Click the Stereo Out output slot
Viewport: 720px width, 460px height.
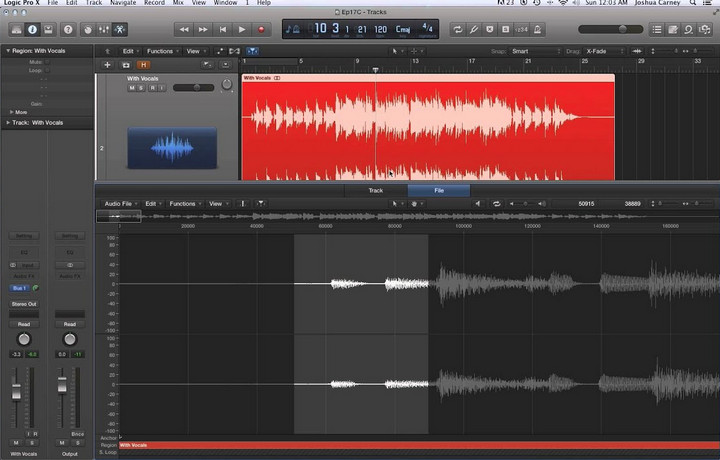24,304
